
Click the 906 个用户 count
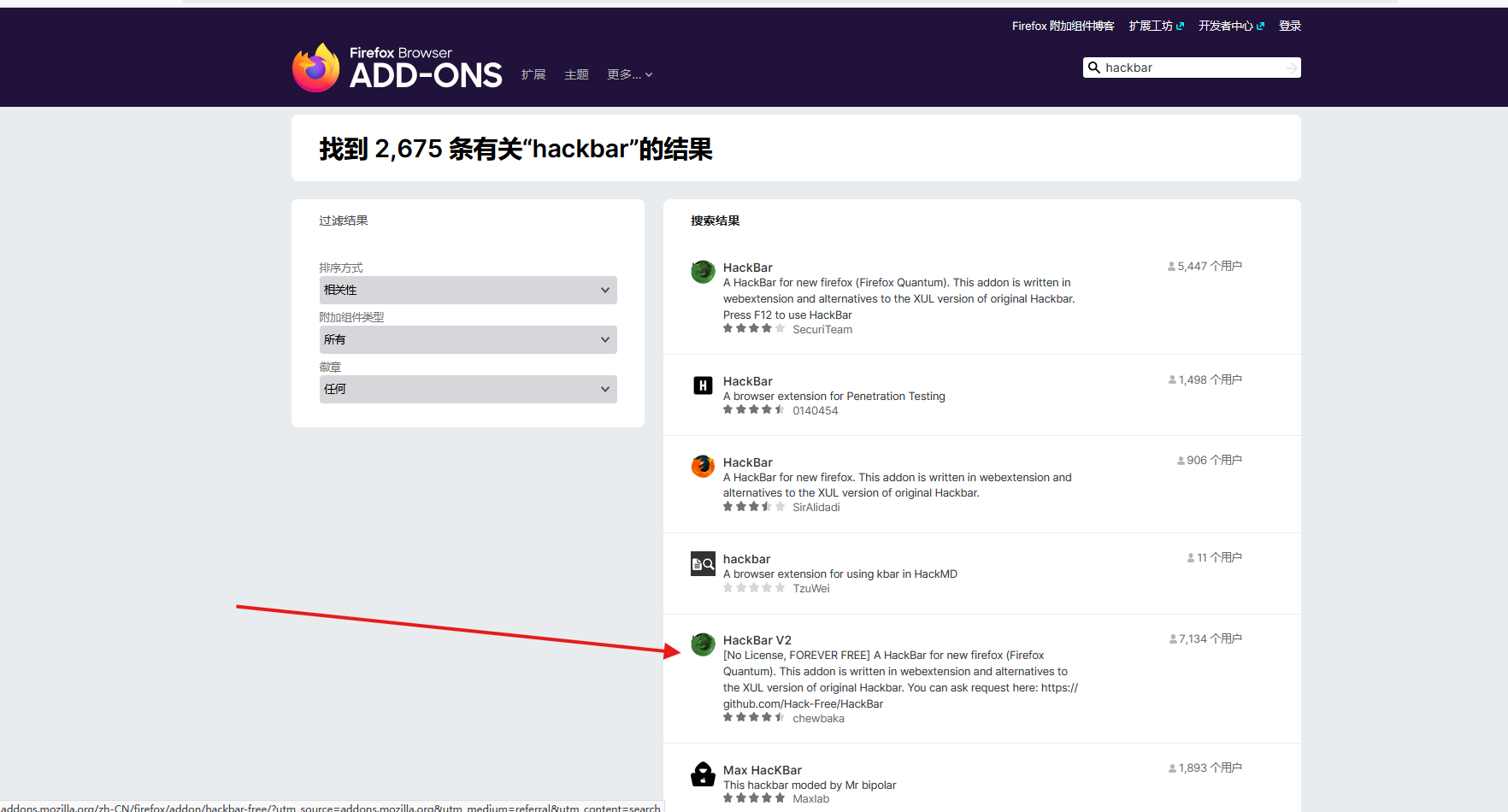1210,460
